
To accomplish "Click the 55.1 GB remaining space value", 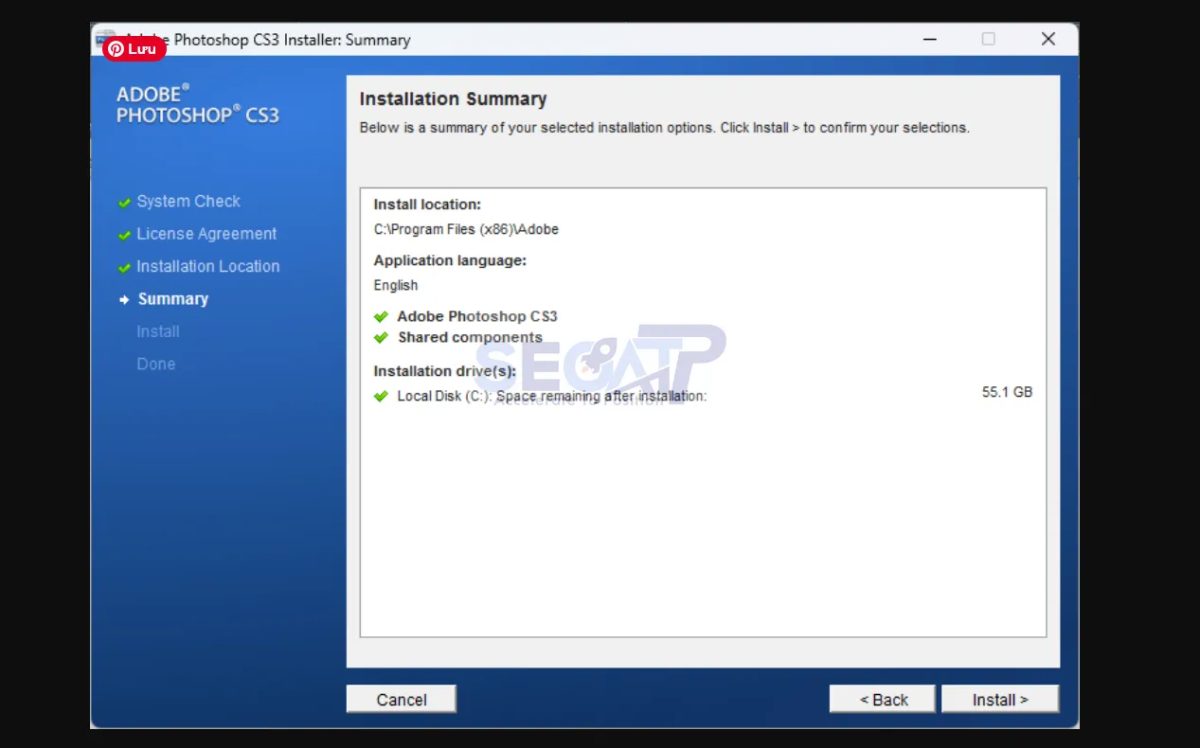I will [1006, 393].
